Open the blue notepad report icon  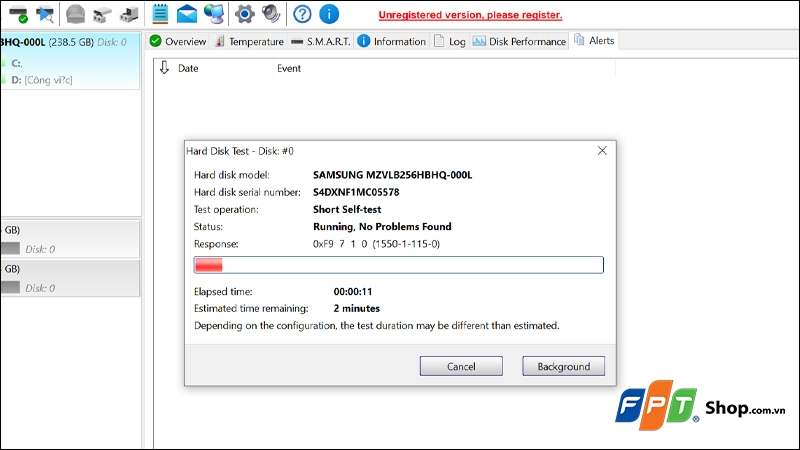[x=160, y=14]
